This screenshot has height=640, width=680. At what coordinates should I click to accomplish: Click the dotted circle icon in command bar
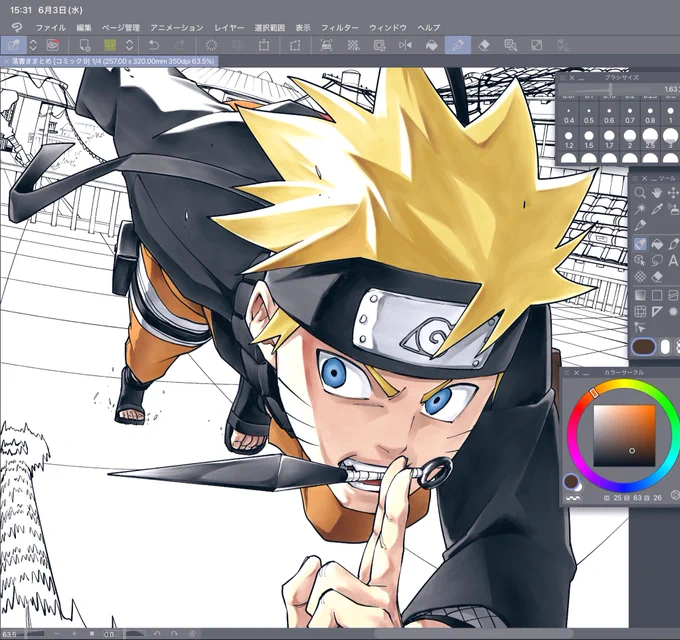coord(211,45)
